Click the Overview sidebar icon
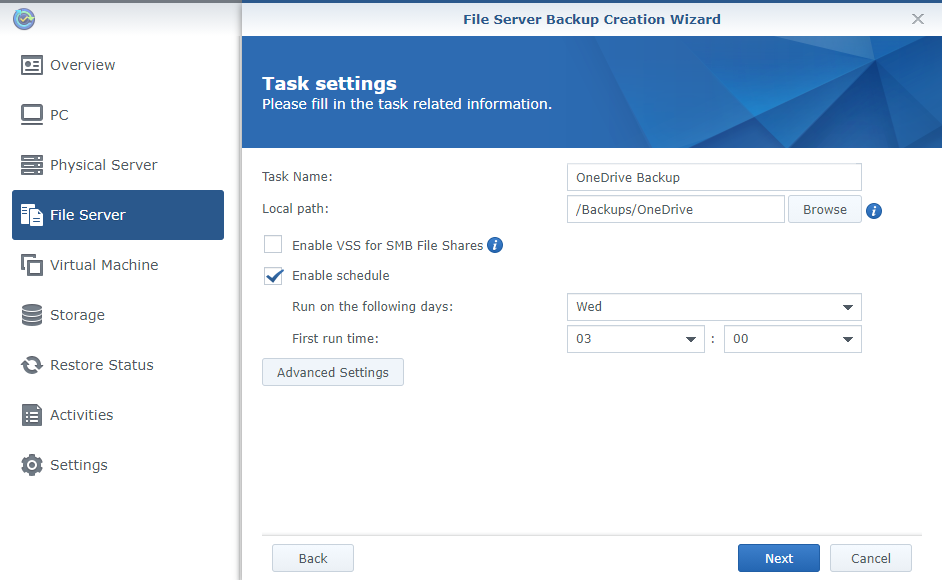 [x=32, y=65]
